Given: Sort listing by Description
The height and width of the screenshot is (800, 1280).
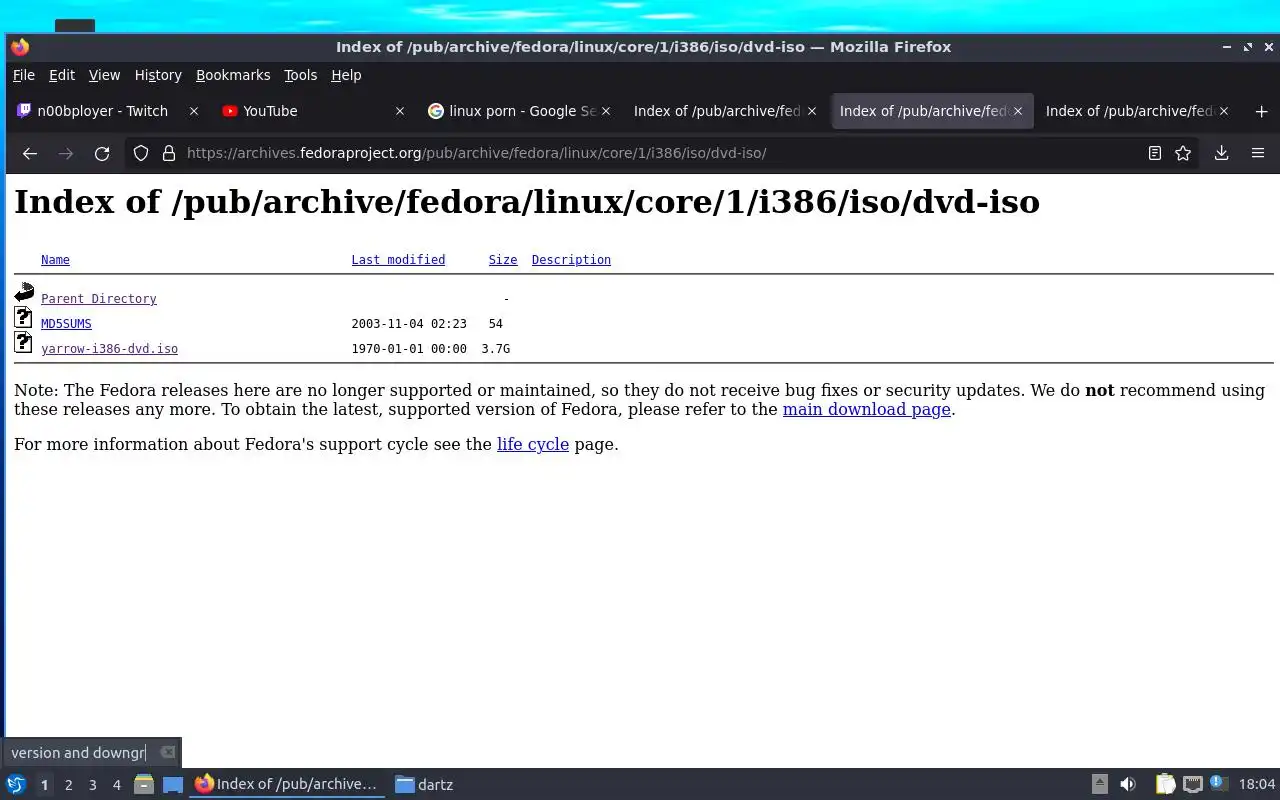Looking at the screenshot, I should [x=571, y=260].
